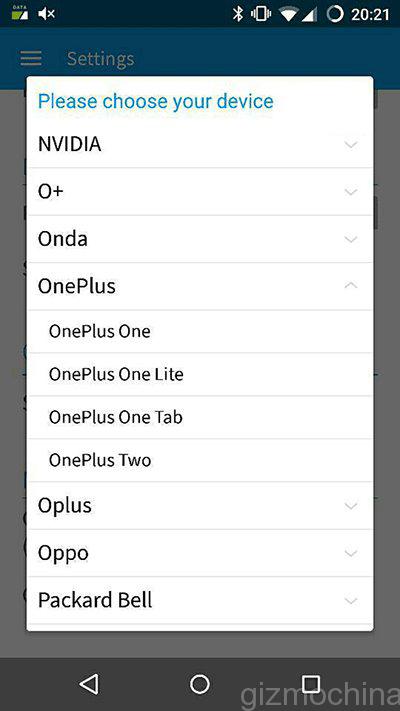Tap the vibrate mode status icon
This screenshot has width=400, height=711.
pos(261,14)
